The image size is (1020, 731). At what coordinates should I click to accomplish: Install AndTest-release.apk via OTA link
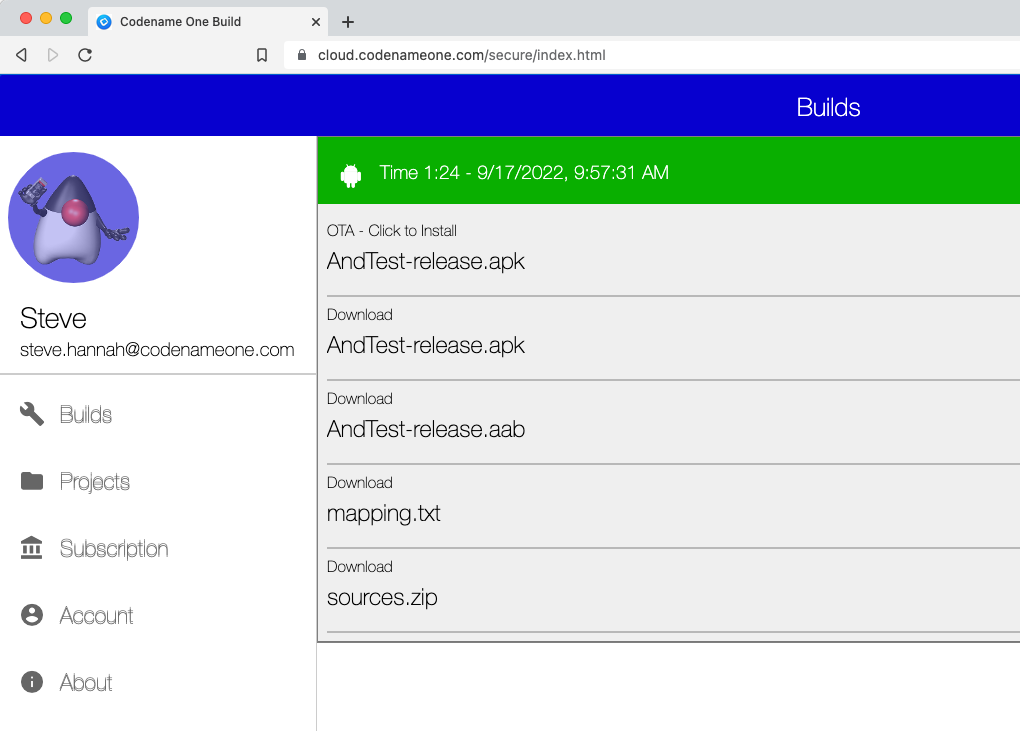point(673,250)
